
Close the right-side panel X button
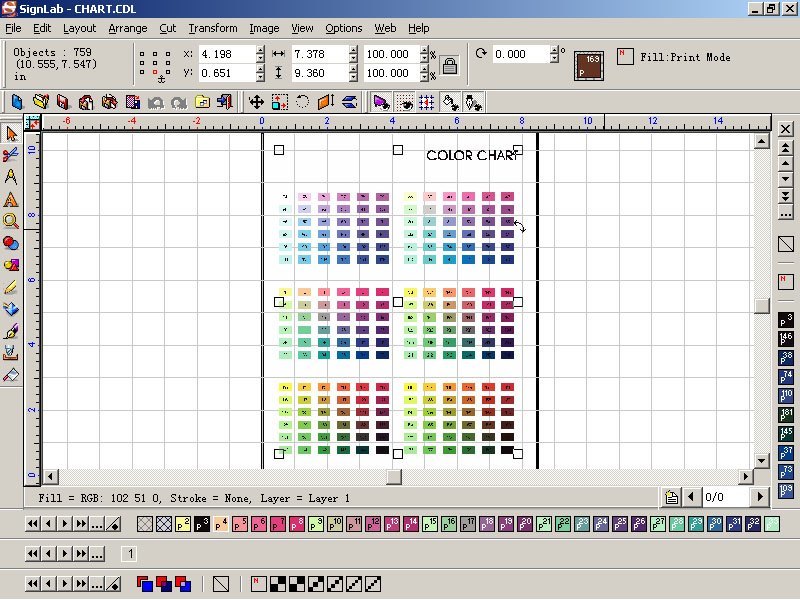(786, 129)
